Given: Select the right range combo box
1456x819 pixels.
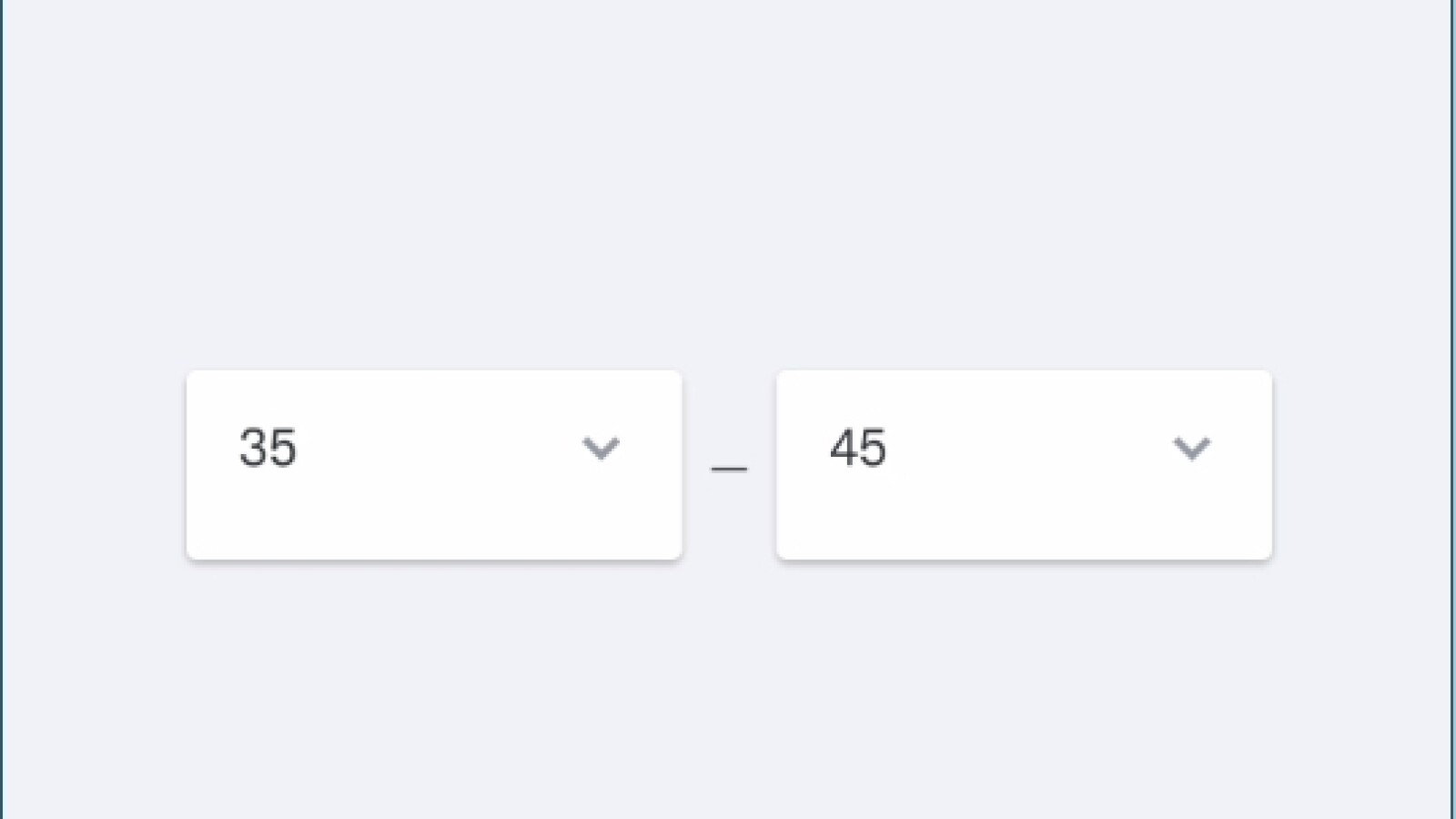Looking at the screenshot, I should pos(1024,464).
